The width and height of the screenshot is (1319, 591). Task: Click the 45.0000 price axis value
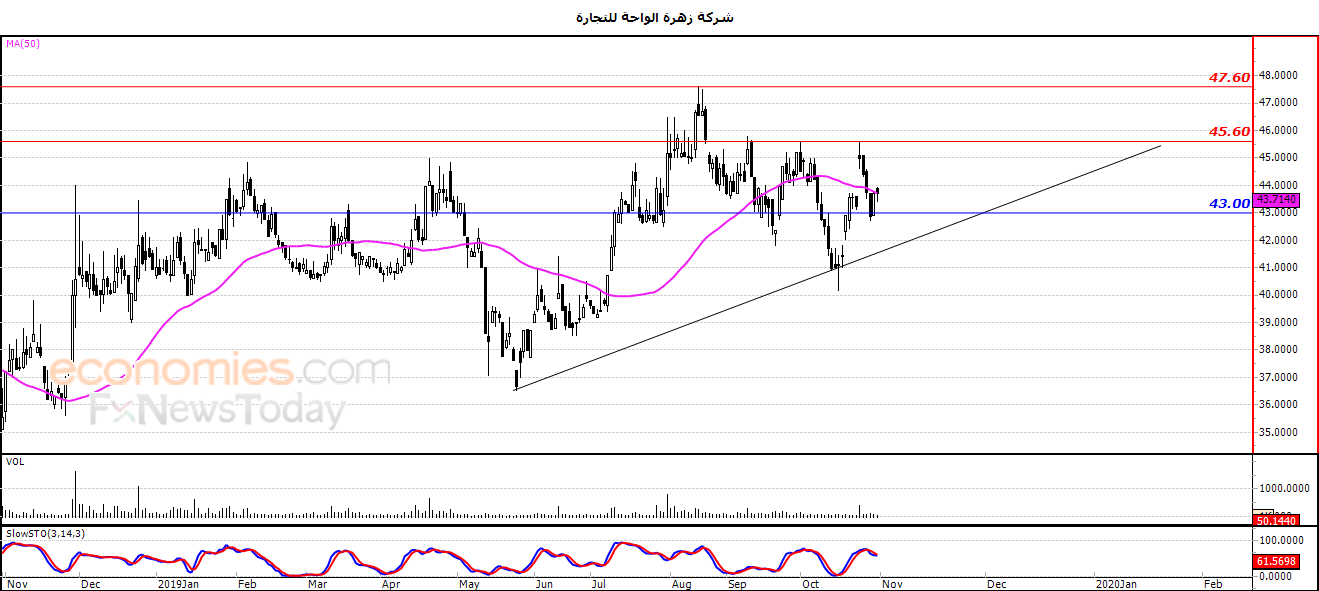pos(1279,158)
